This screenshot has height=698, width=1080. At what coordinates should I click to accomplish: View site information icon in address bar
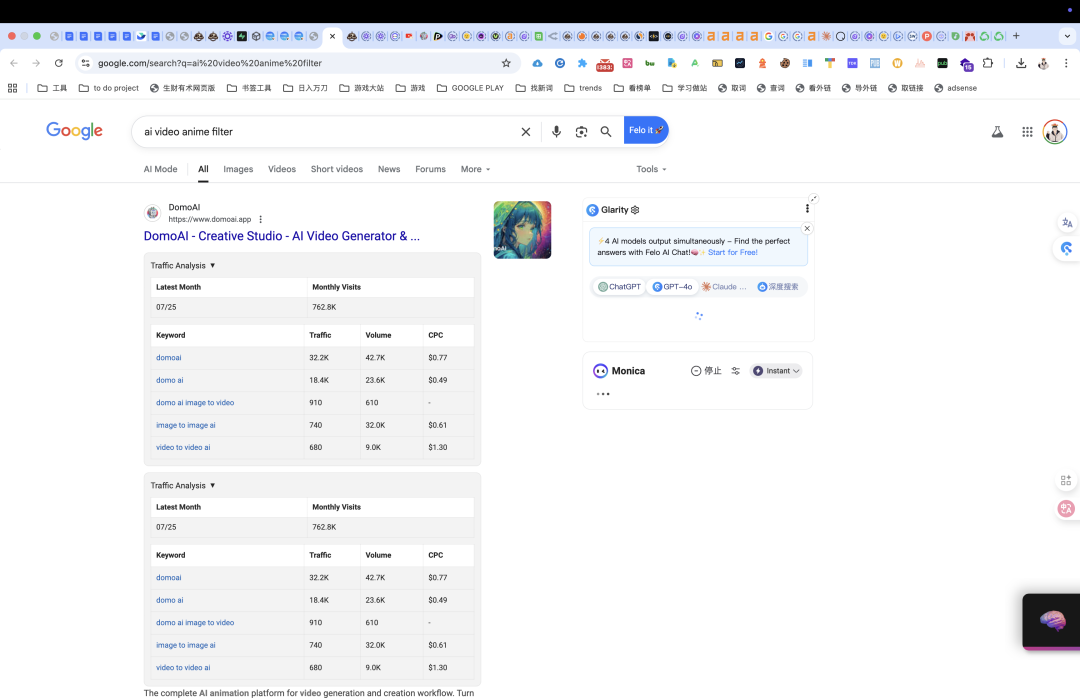pyautogui.click(x=85, y=63)
